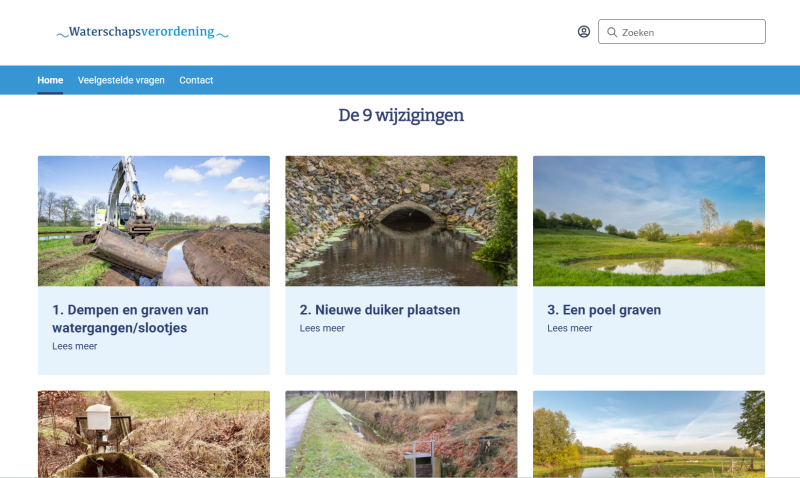Open the pond in meadow photo
The height and width of the screenshot is (478, 800).
(x=648, y=221)
